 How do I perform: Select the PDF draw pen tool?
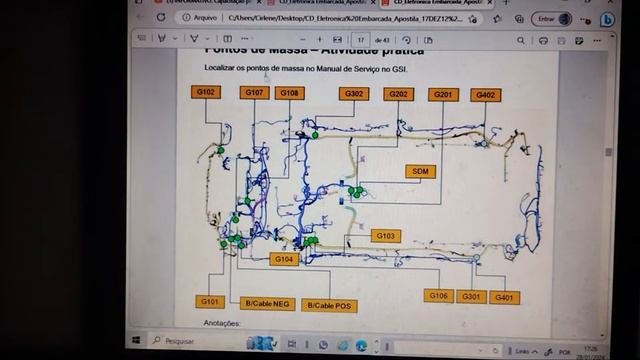pyautogui.click(x=162, y=38)
